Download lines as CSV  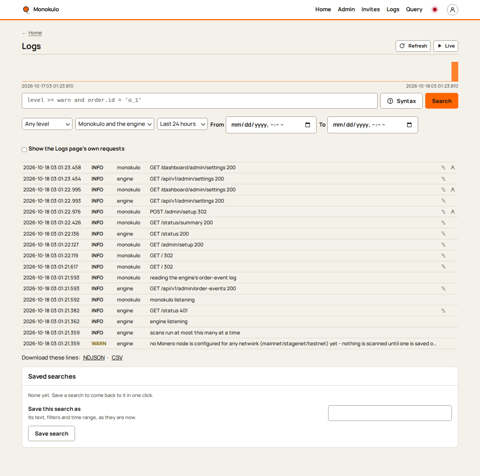coord(117,358)
